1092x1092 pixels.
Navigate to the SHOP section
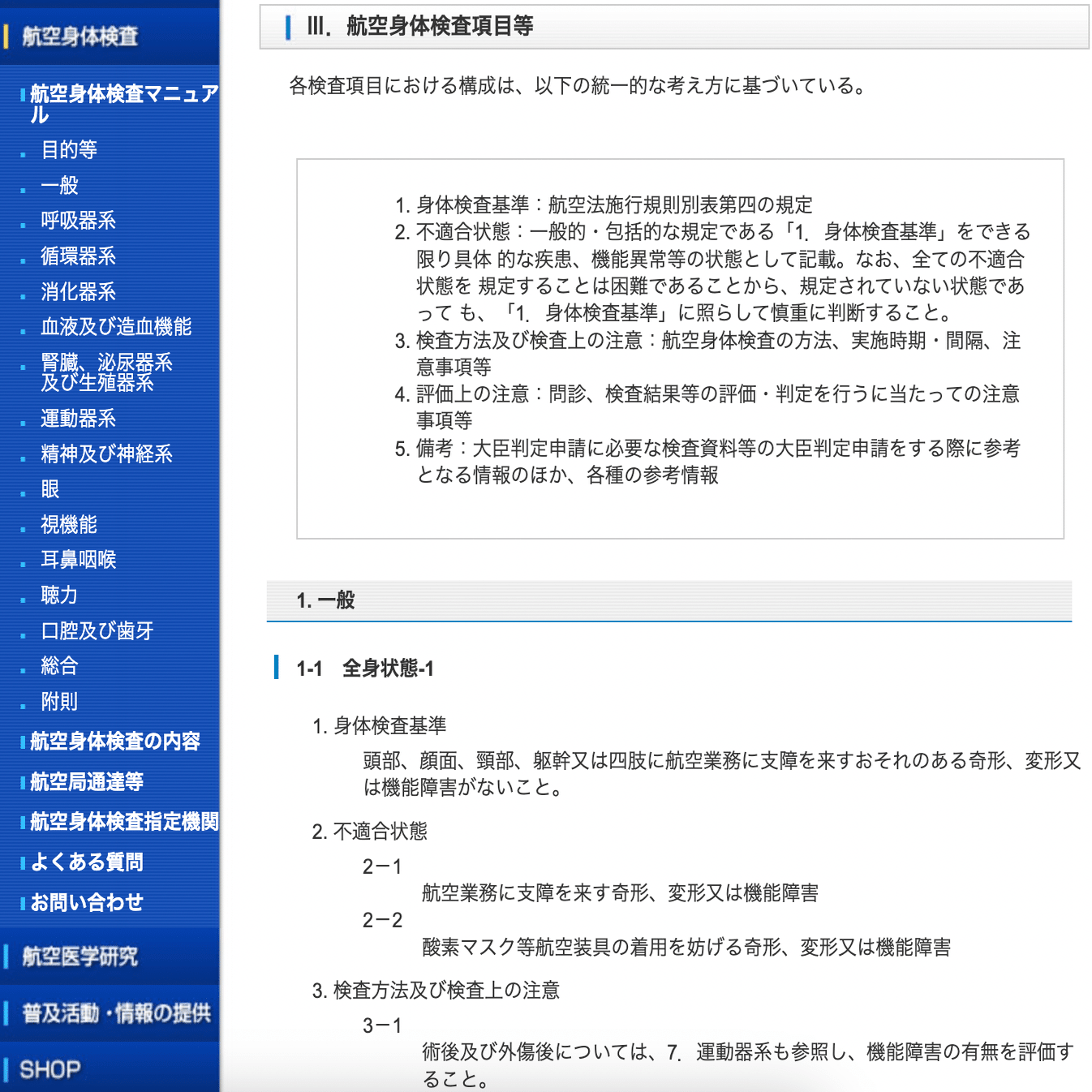[50, 1068]
